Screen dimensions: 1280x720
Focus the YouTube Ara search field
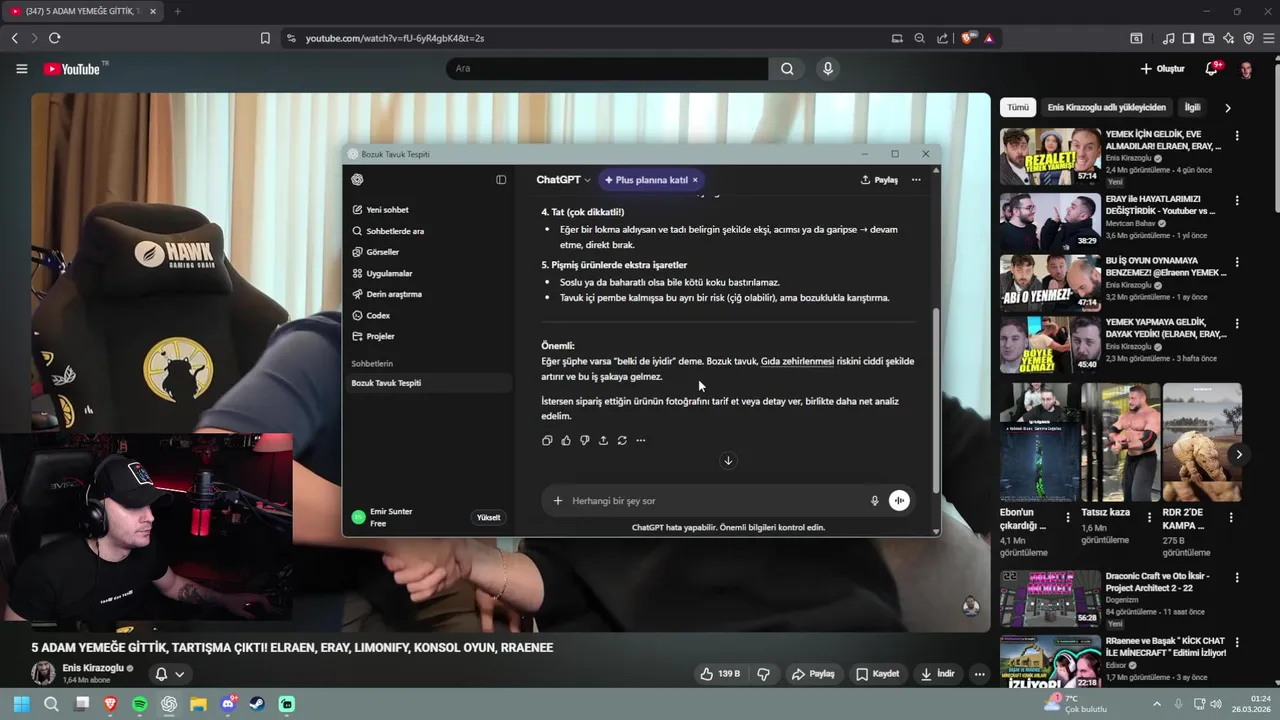coord(606,69)
